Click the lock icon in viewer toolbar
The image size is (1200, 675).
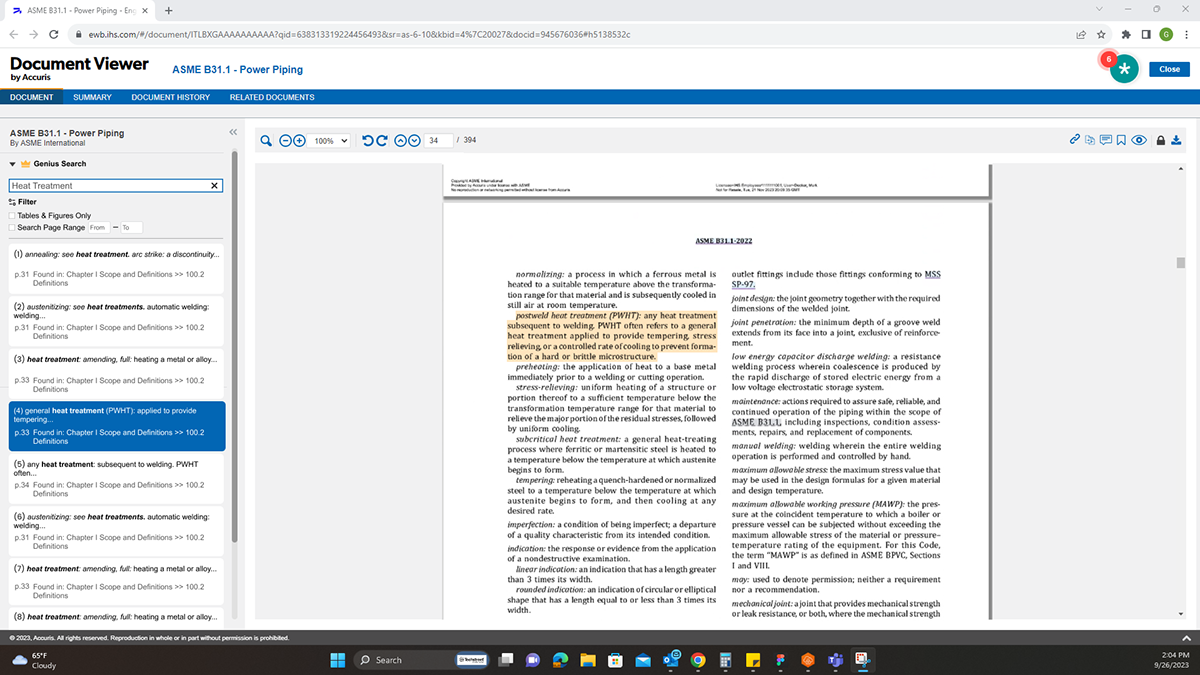coord(1161,141)
